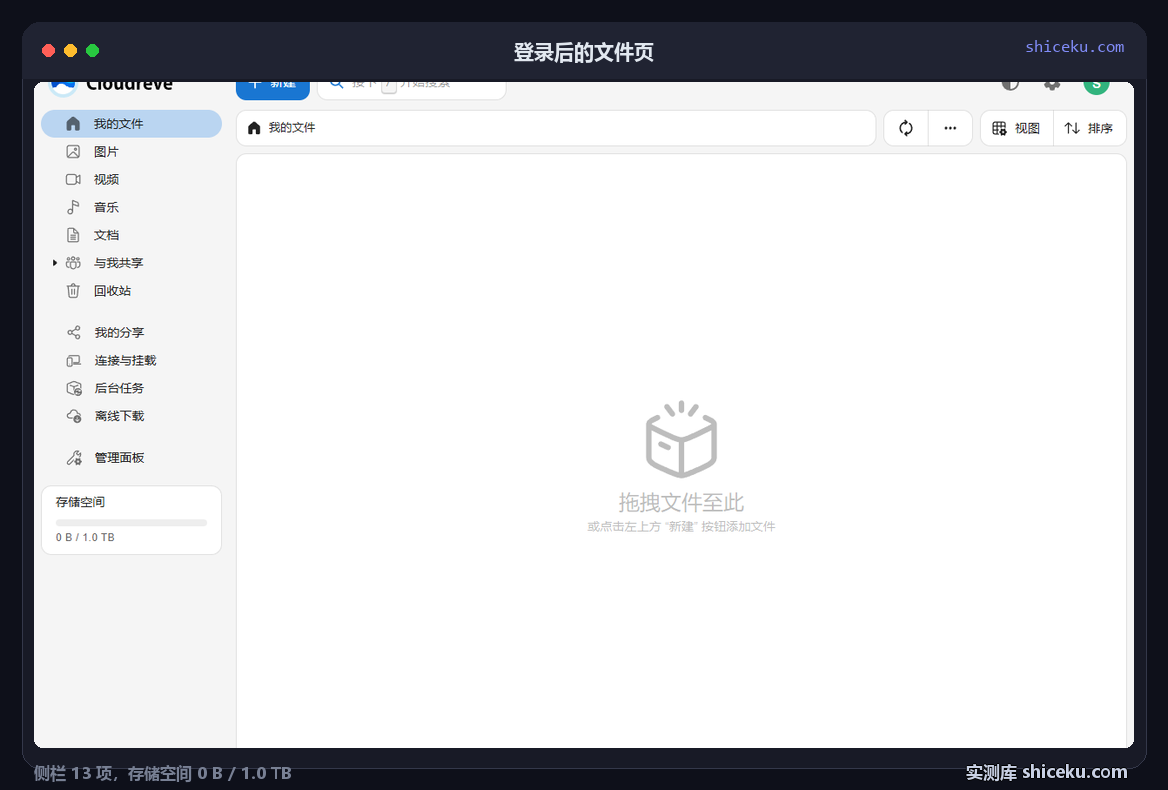Screen dimensions: 1168x790
Task: Click the red window close button
Action: pyautogui.click(x=48, y=51)
